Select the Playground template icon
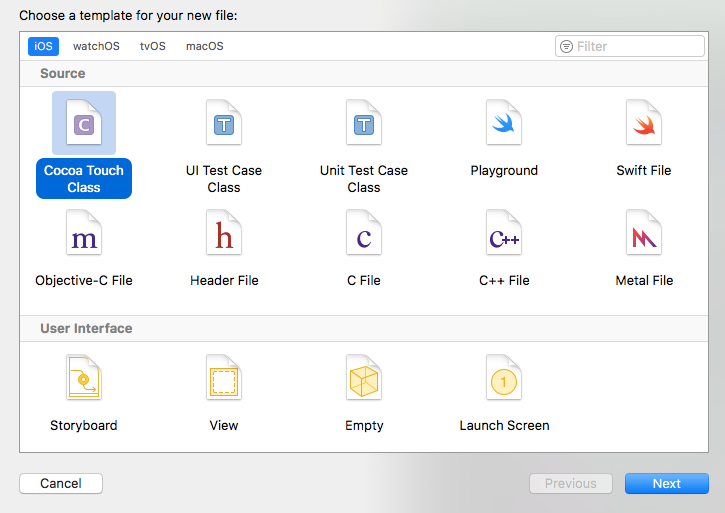This screenshot has width=725, height=513. (x=504, y=123)
